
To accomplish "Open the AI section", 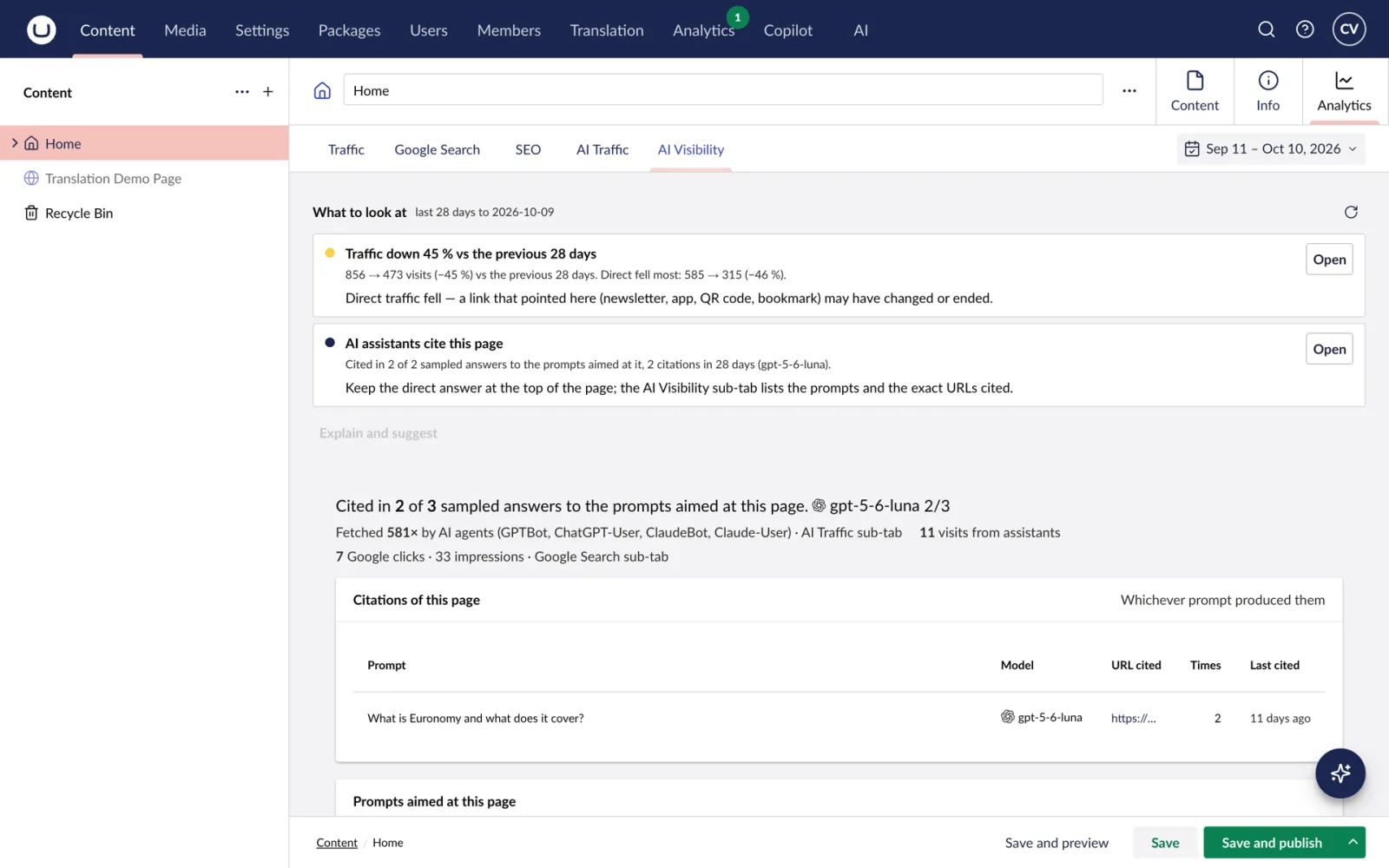I will click(x=860, y=30).
